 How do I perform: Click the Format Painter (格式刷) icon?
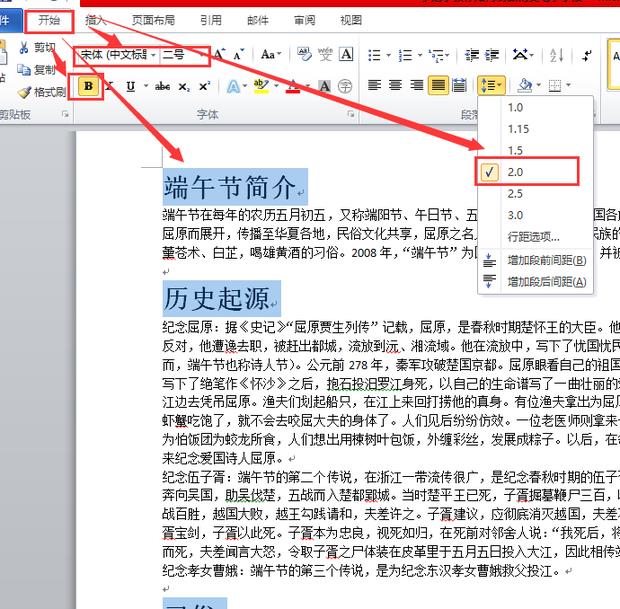41,92
